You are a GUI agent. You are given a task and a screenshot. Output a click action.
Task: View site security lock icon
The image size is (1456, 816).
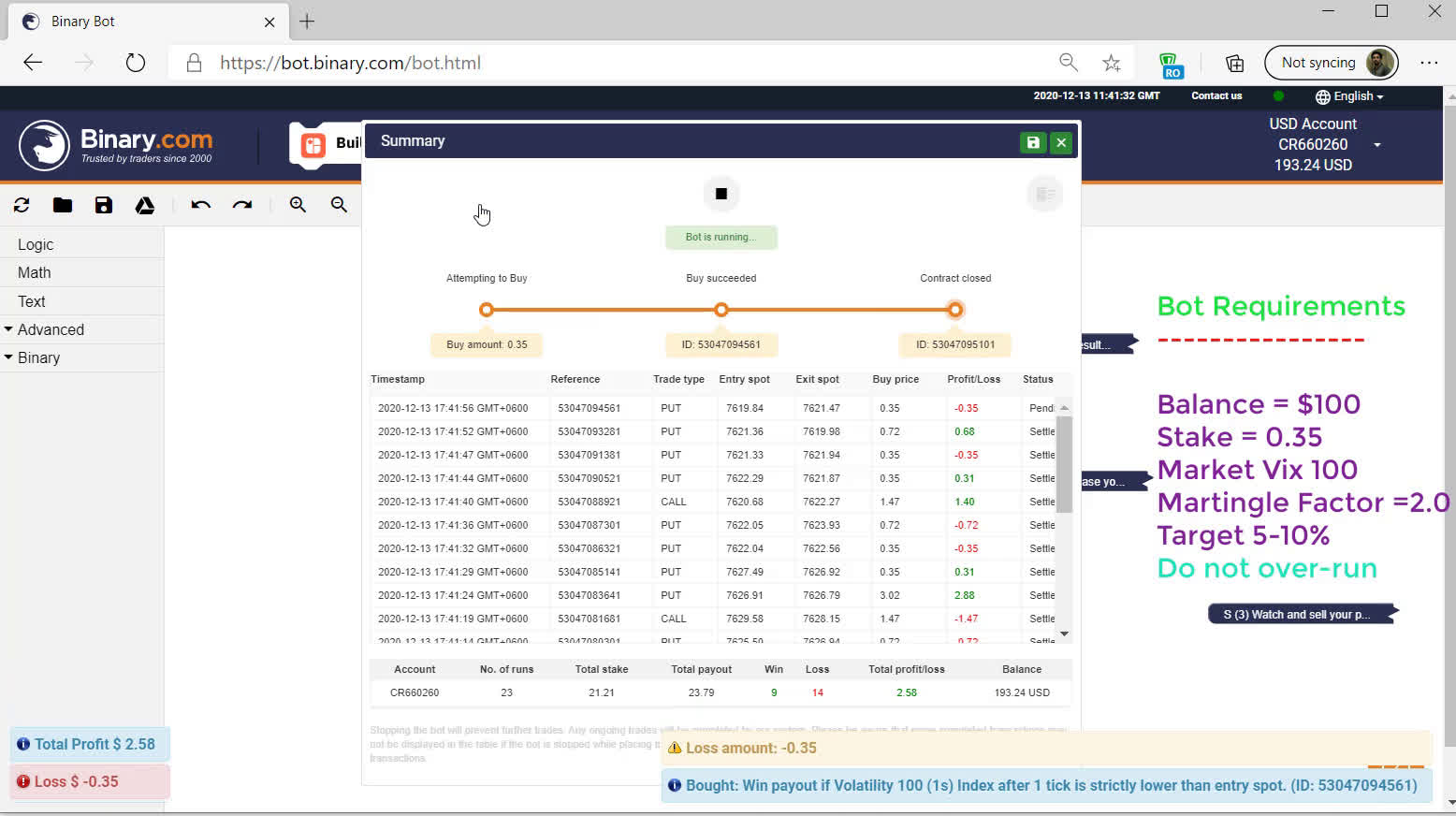coord(194,63)
